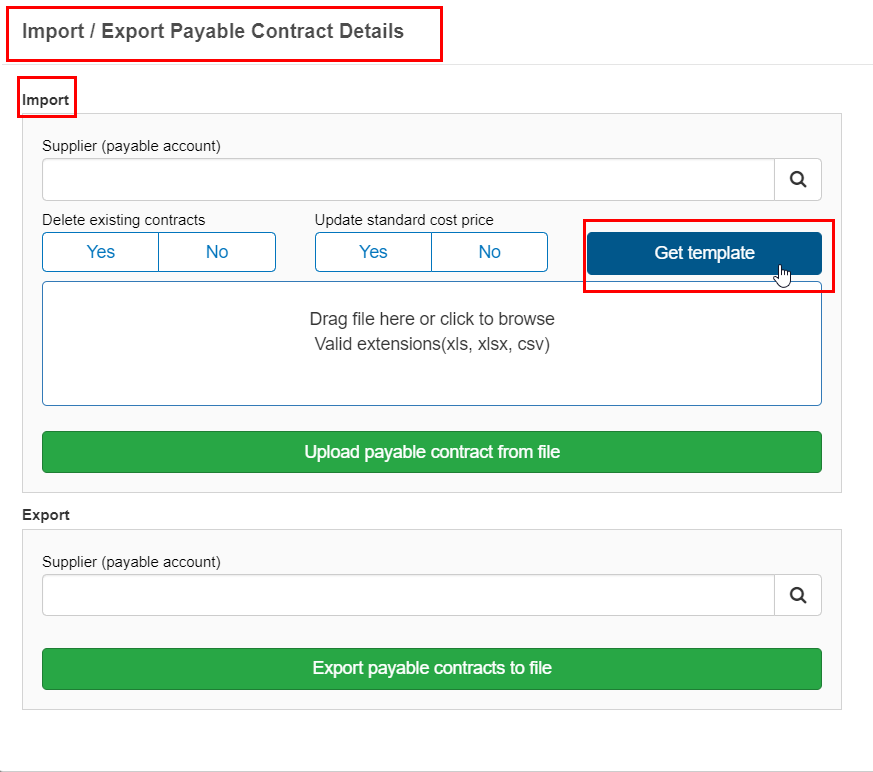The image size is (873, 772).
Task: Click the Export section heading
Action: click(x=46, y=515)
